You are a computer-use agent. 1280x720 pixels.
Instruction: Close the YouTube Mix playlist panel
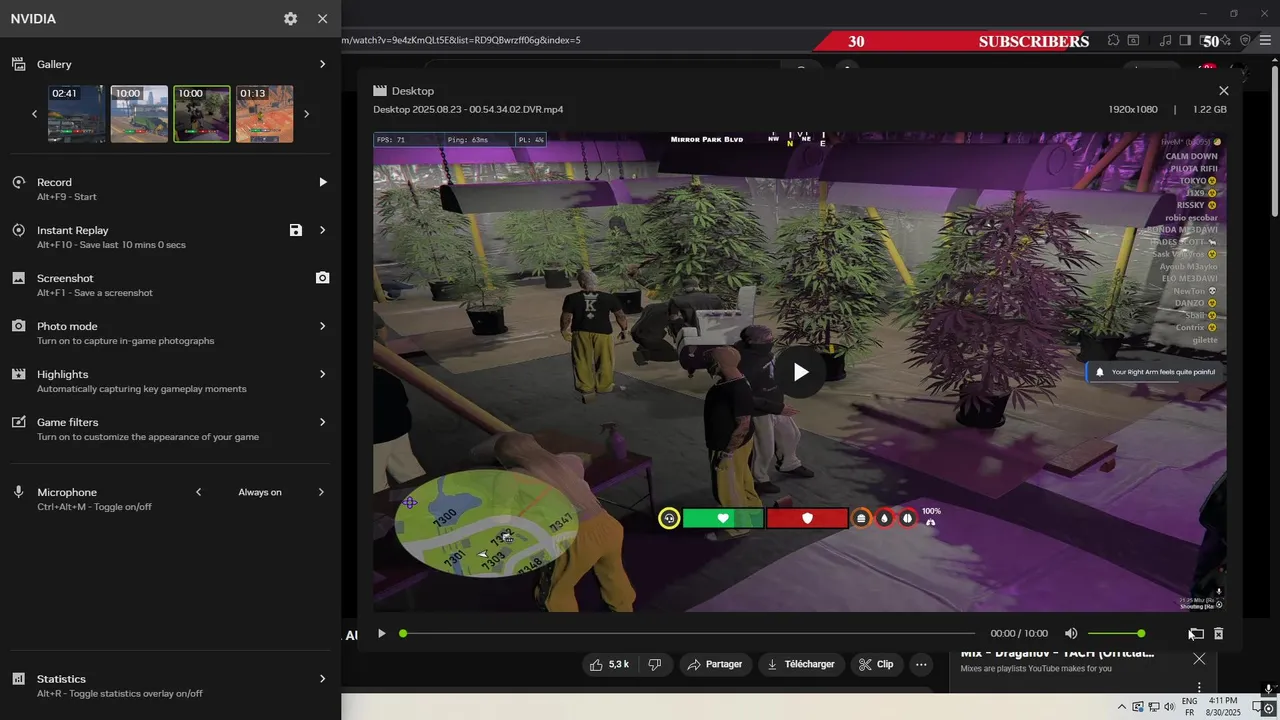point(1199,658)
